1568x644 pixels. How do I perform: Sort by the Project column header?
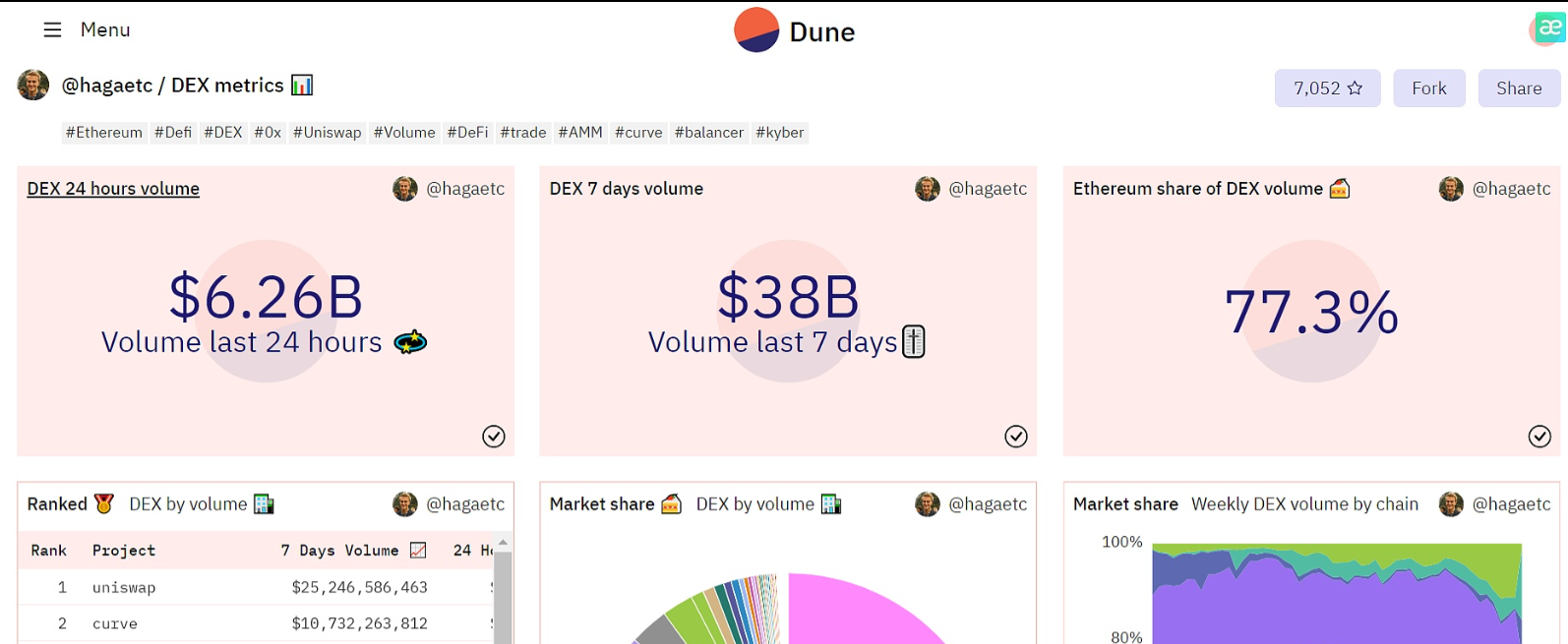[124, 551]
